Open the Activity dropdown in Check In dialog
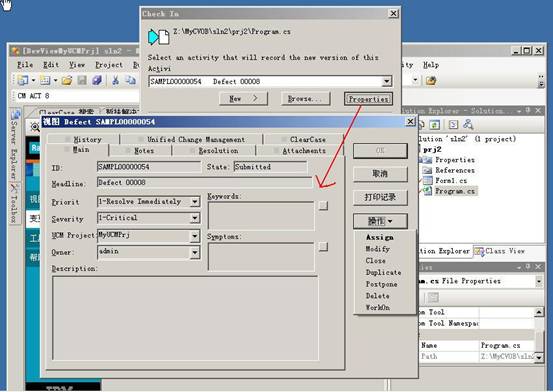This screenshot has width=553, height=392. tap(387, 82)
